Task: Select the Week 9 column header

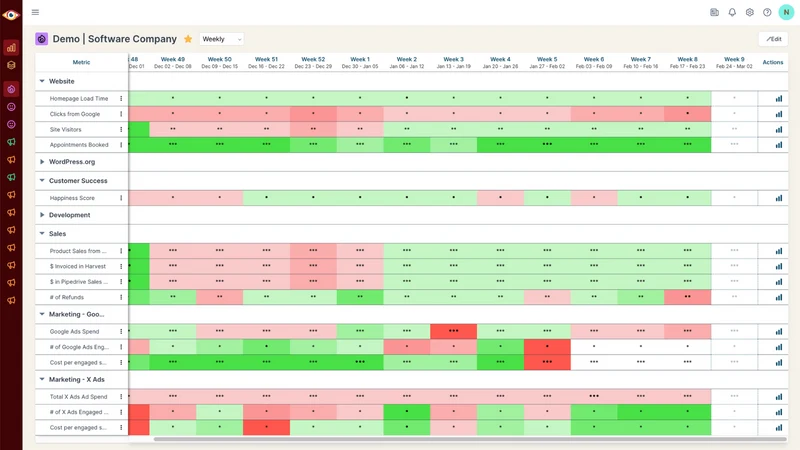Action: (x=734, y=62)
